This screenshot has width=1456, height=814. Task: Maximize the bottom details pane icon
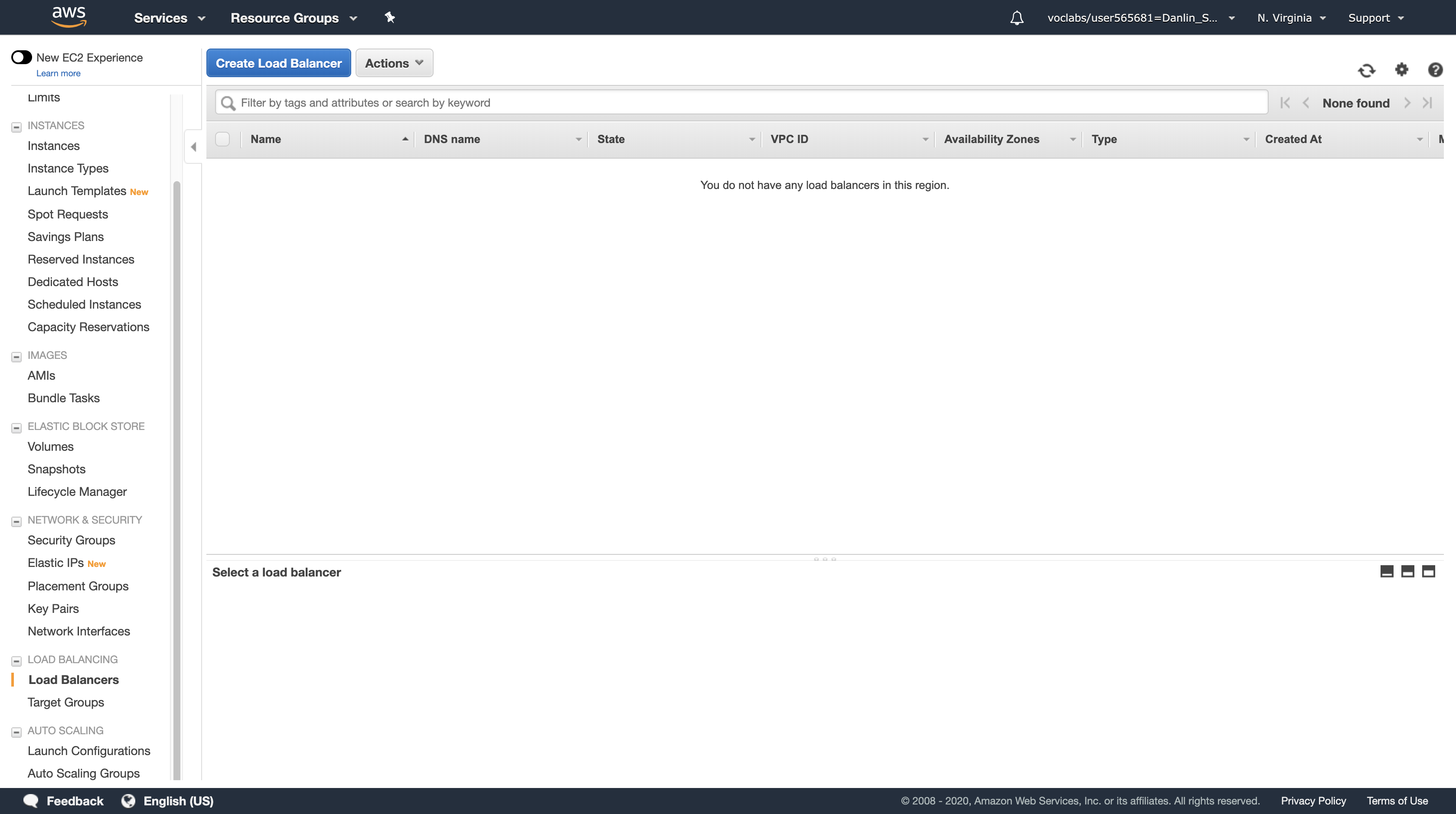point(1428,572)
